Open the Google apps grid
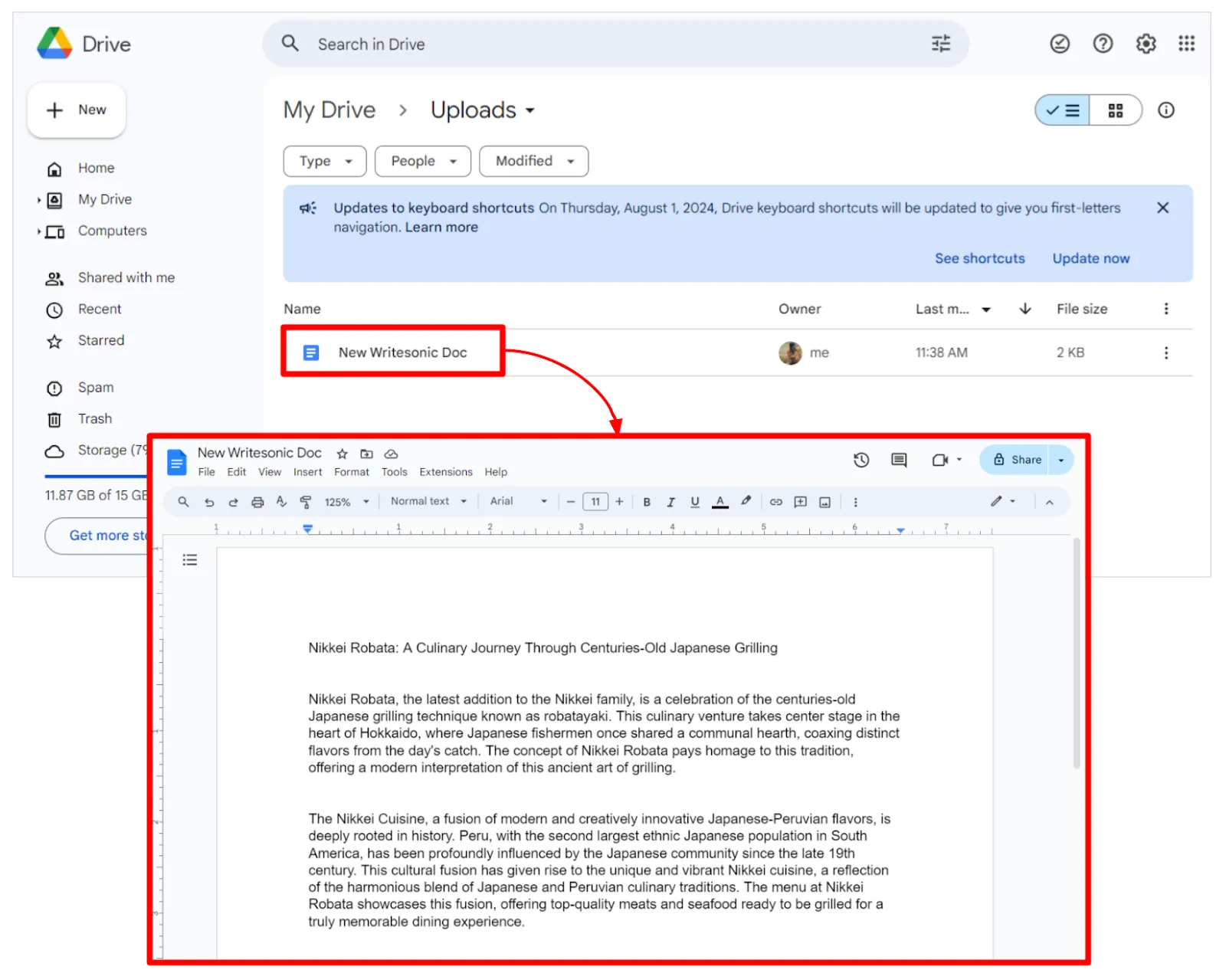The width and height of the screenshot is (1226, 980). coord(1187,44)
